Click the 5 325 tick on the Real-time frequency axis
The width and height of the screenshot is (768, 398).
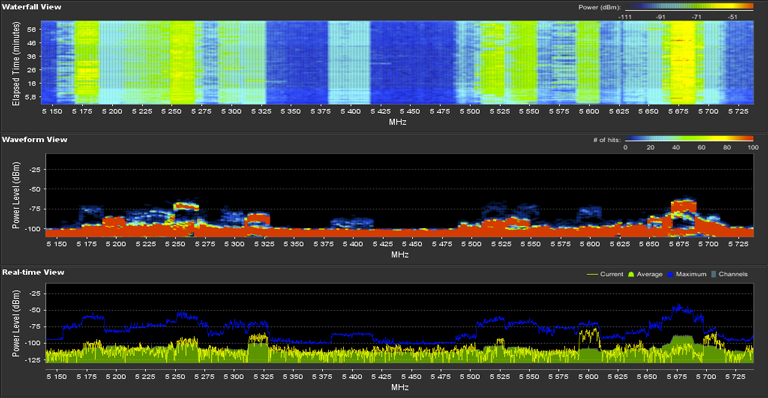[264, 377]
